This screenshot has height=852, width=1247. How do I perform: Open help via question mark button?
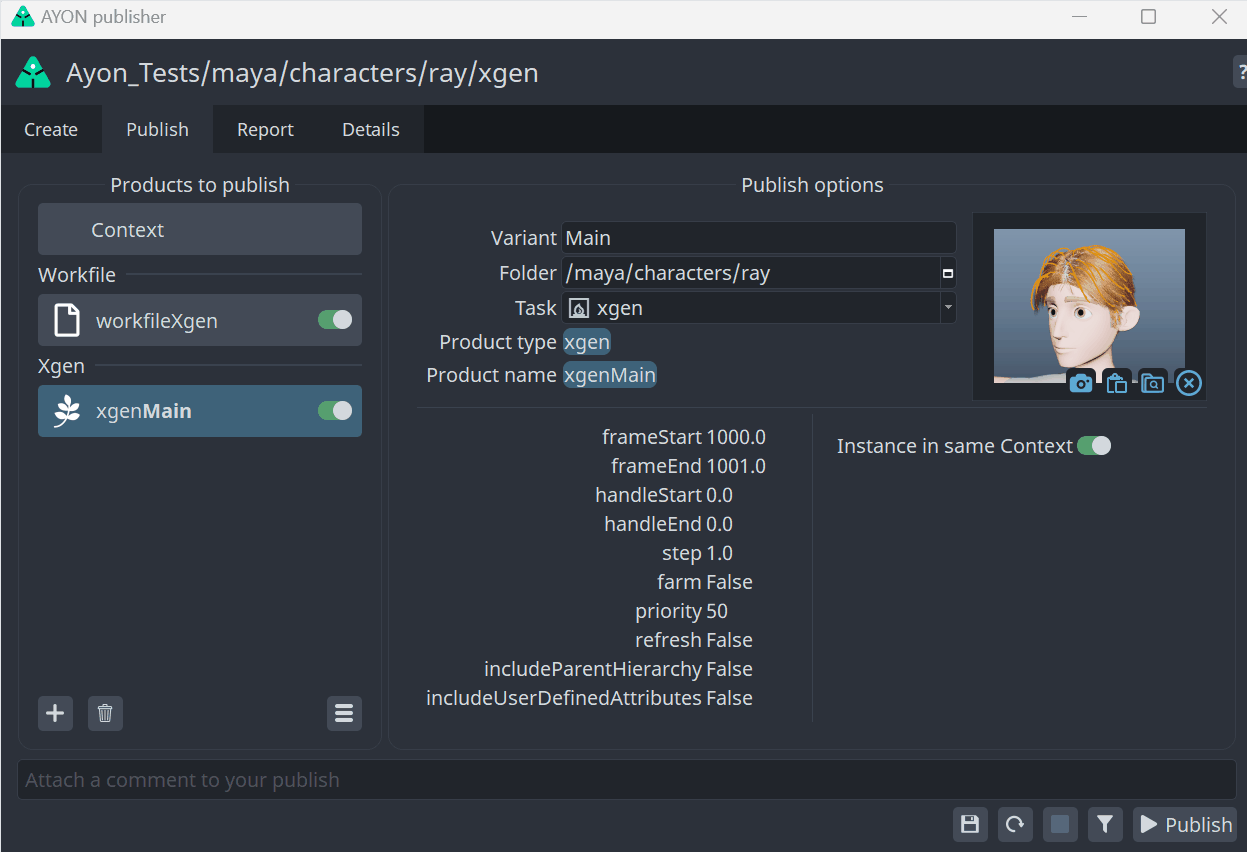pos(1240,72)
